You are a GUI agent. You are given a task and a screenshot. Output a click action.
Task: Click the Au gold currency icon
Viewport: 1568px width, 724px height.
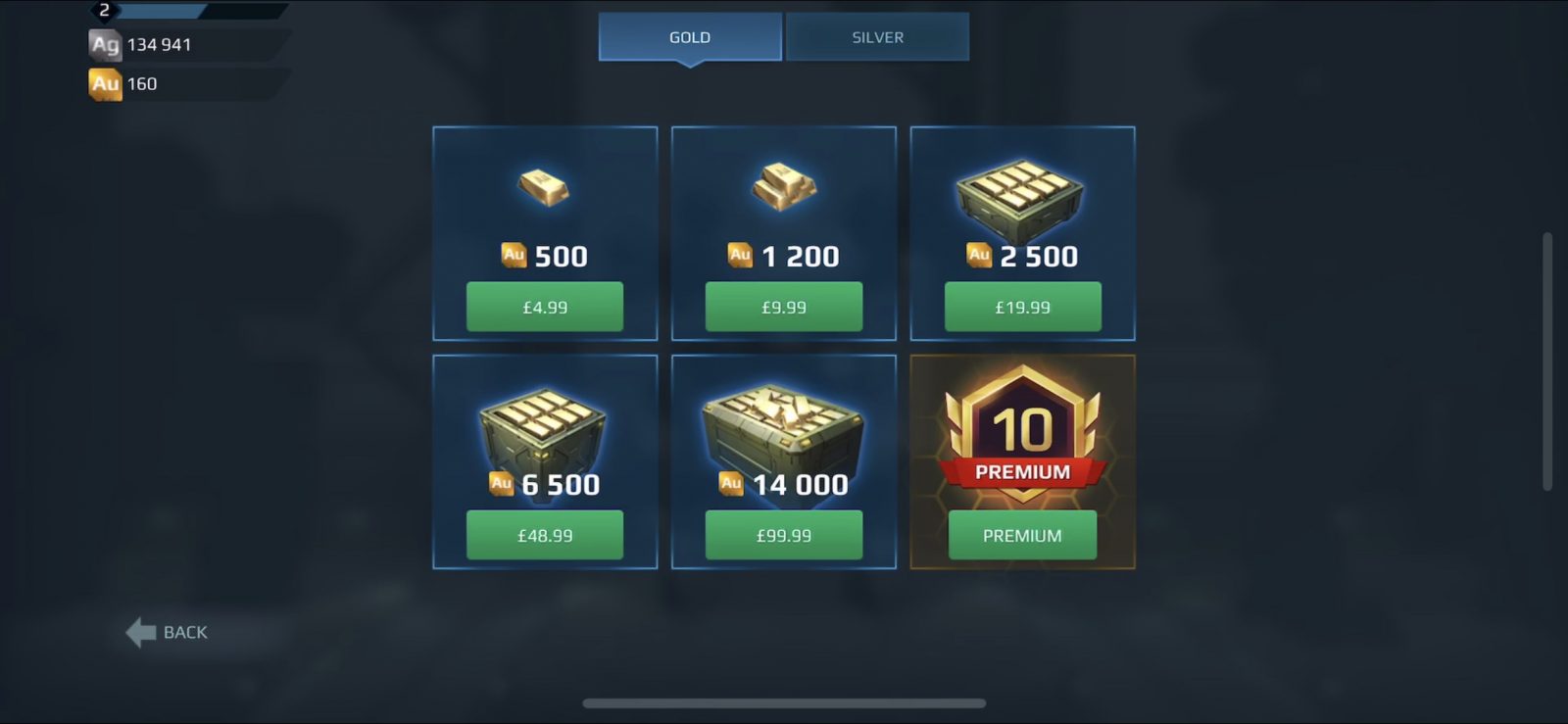(105, 83)
